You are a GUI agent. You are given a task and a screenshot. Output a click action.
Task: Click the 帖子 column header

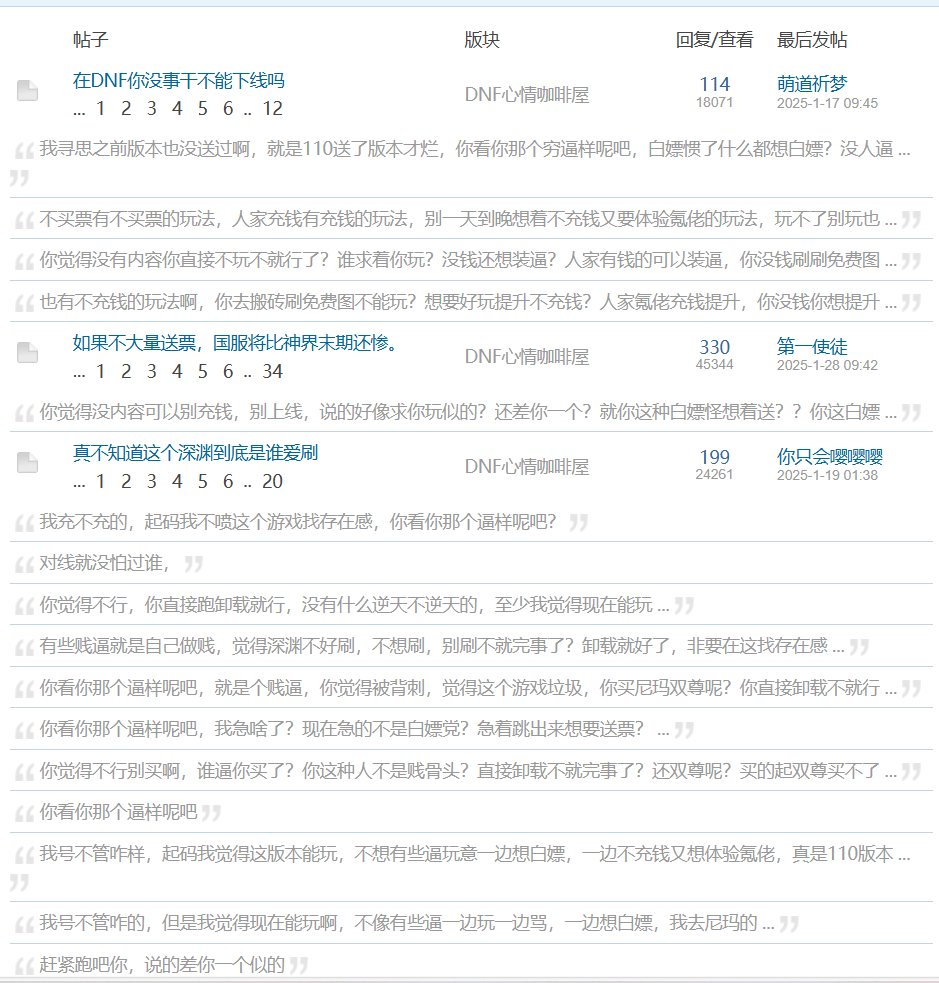pos(91,40)
